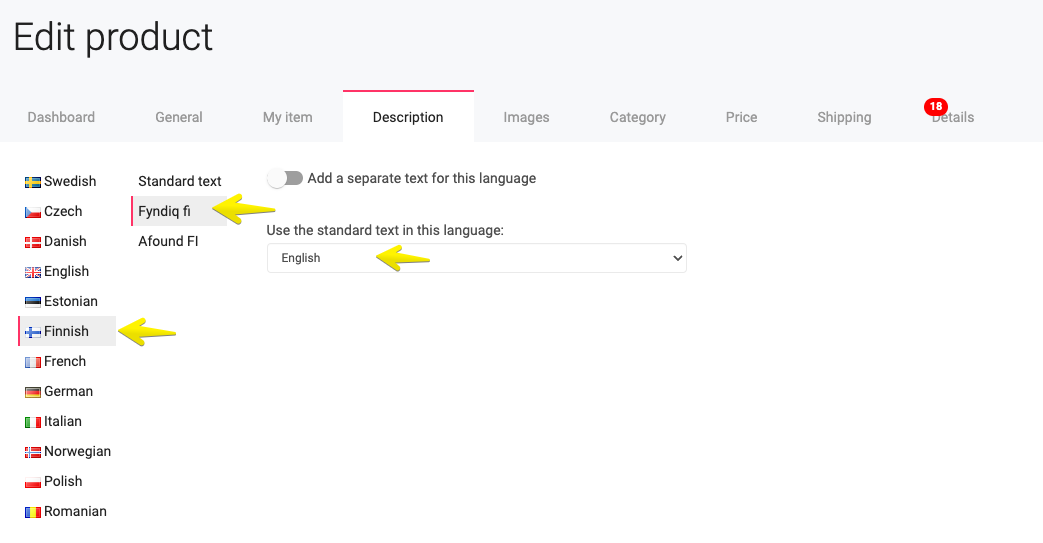Choose Polish language
This screenshot has width=1043, height=543.
click(63, 481)
